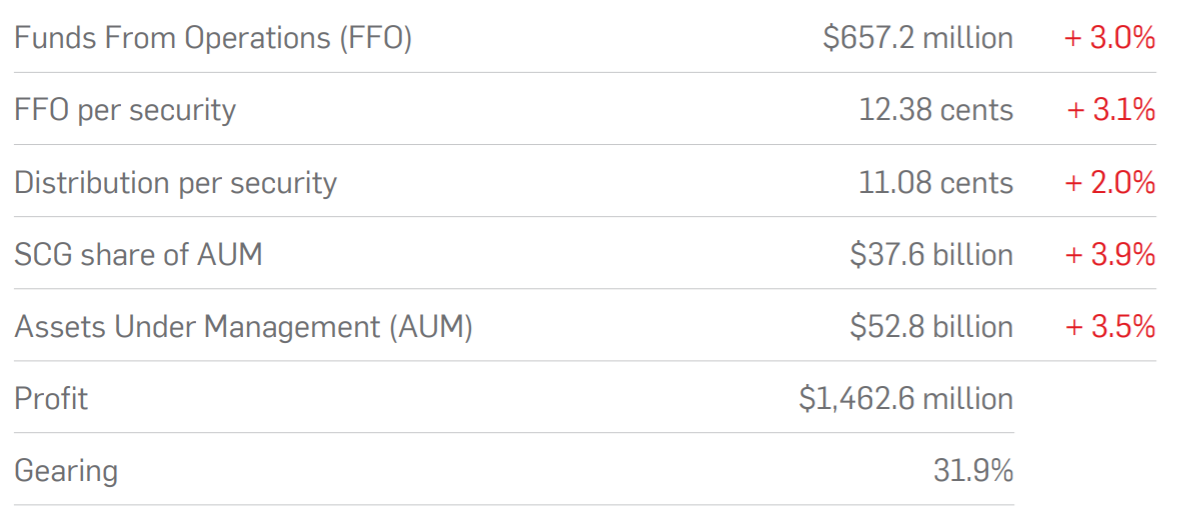Select the 12.38 cents value

(x=936, y=110)
